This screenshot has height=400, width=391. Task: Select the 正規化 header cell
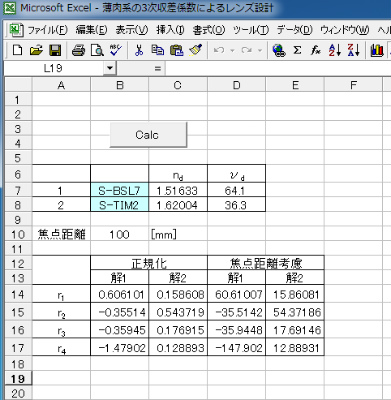149,263
